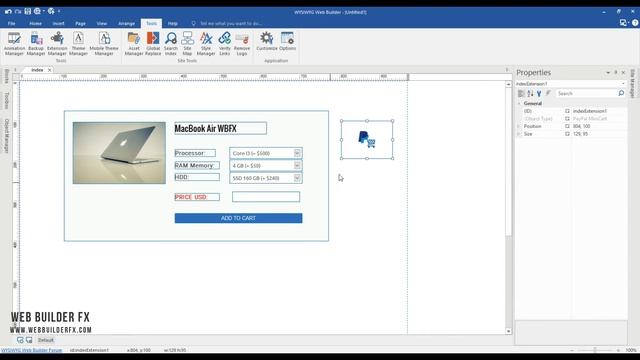Switch to the Help ribbon tab
Viewport: 640px width, 360px height.
coord(173,24)
